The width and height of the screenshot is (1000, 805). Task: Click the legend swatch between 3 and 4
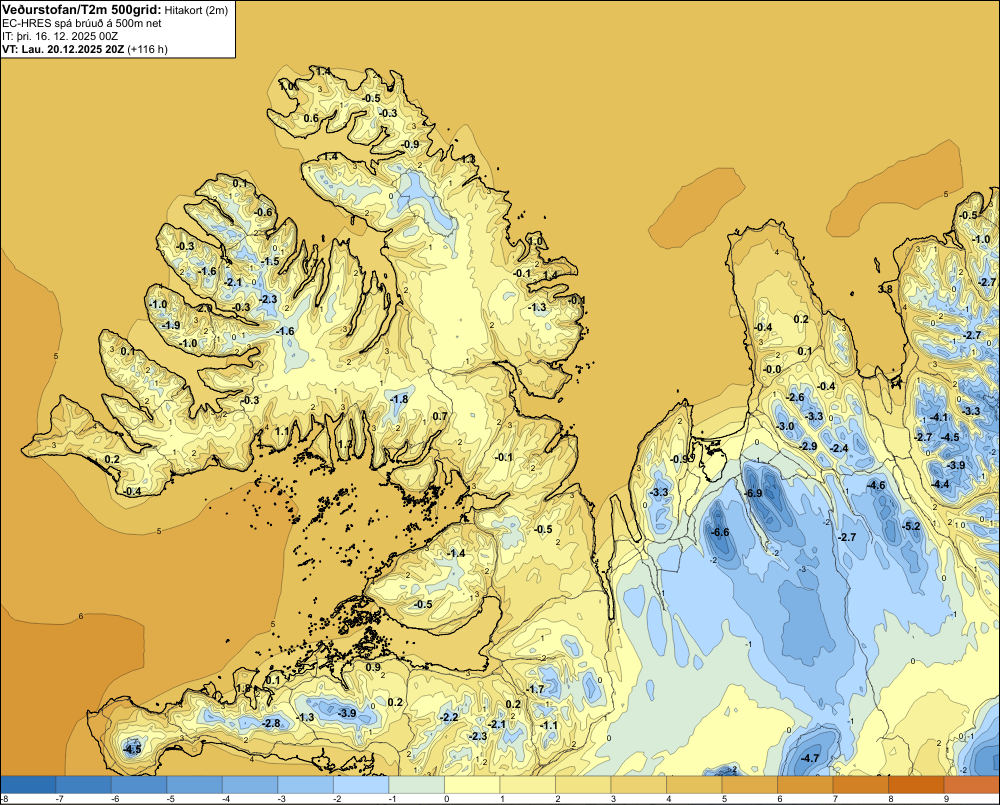[638, 785]
